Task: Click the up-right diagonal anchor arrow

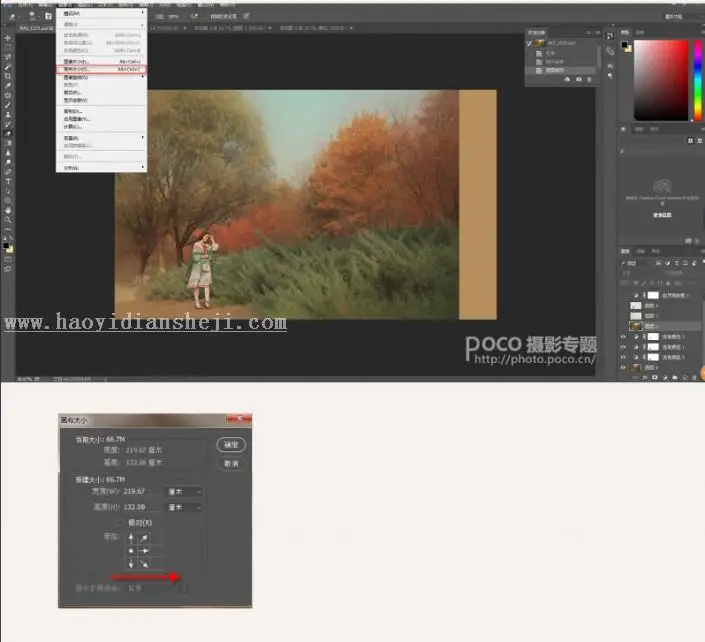Action: 144,537
